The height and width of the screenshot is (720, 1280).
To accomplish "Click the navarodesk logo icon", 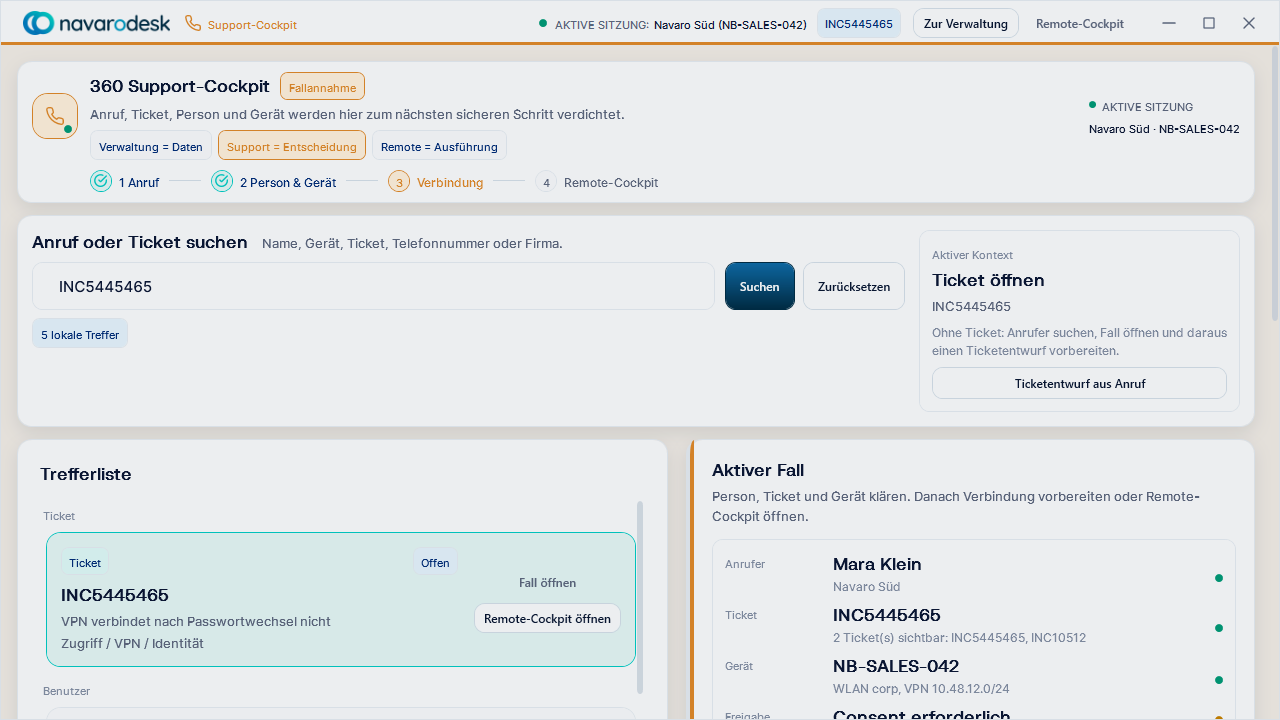I will click(x=39, y=23).
